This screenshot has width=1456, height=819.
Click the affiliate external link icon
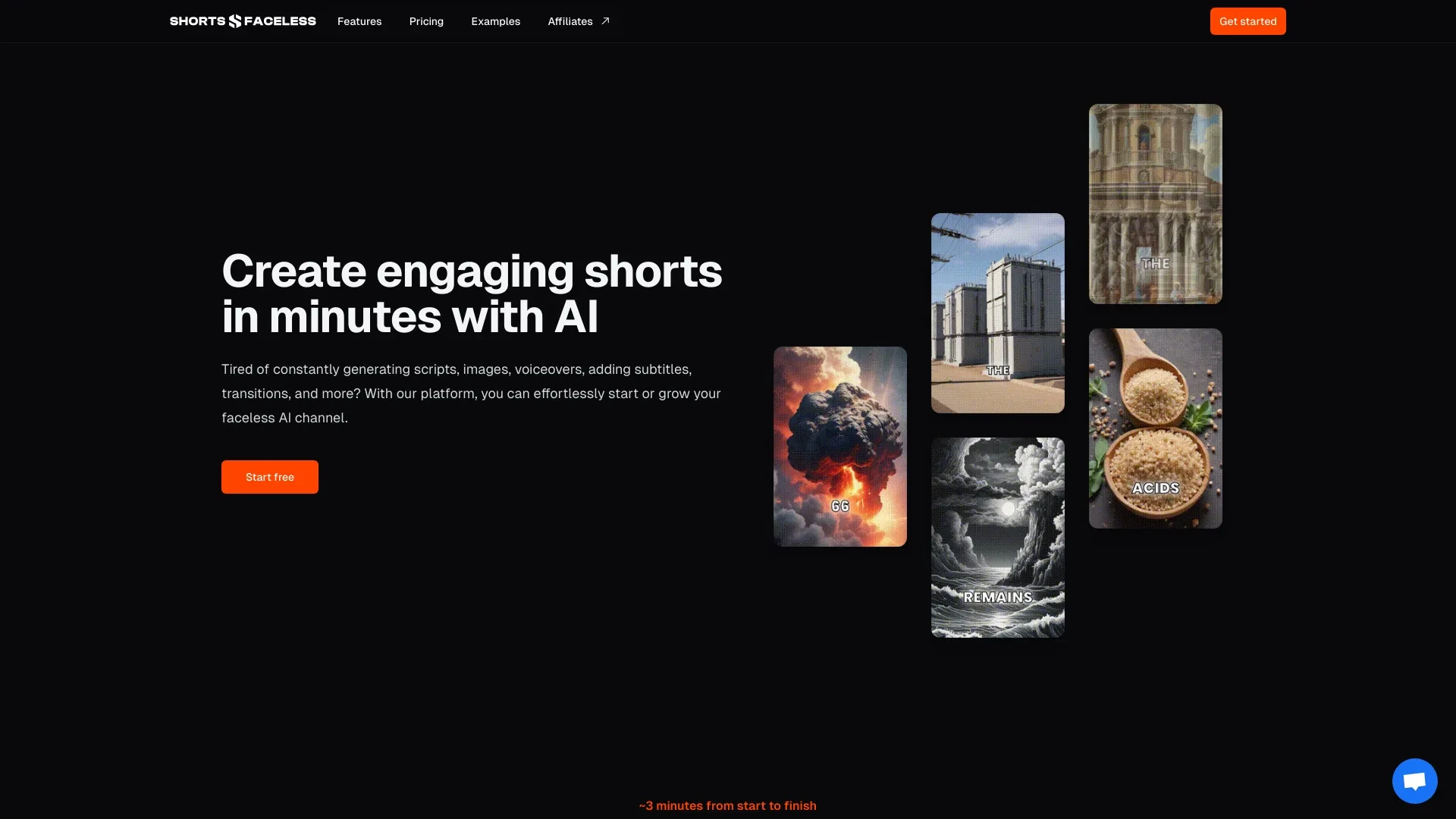click(604, 20)
